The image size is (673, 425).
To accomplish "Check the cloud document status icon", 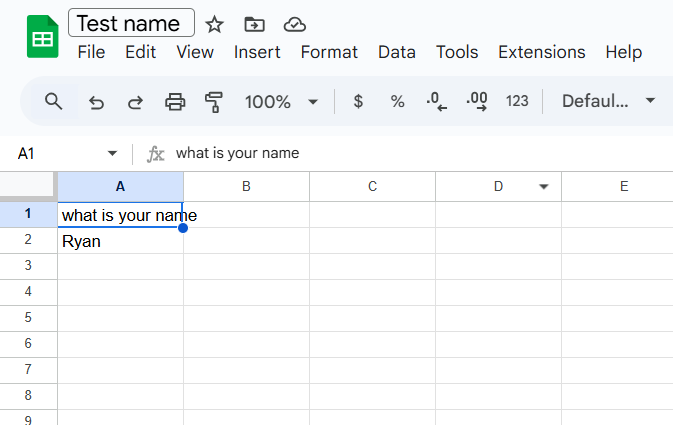I will (294, 24).
